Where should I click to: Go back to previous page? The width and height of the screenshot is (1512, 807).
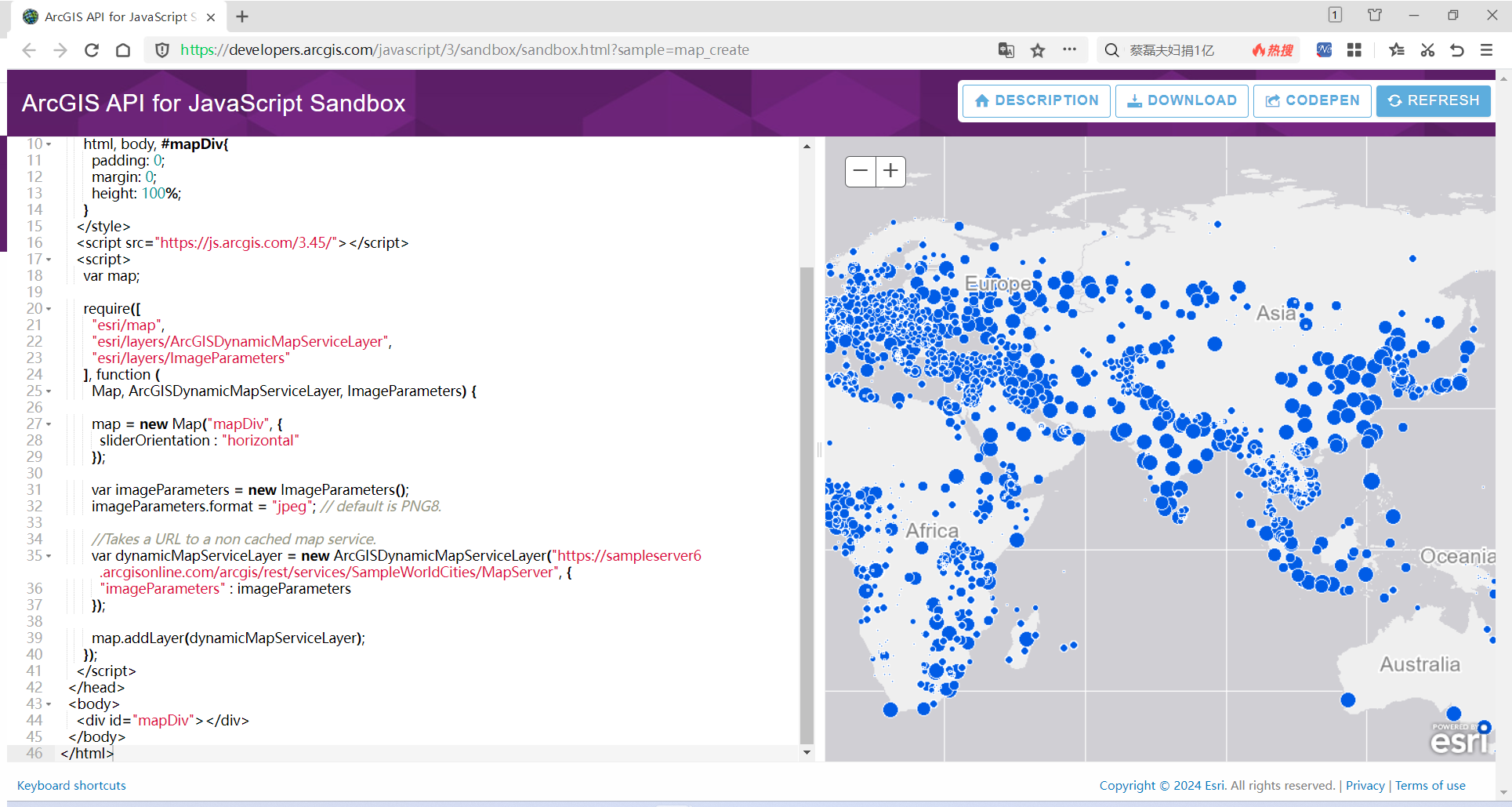coord(29,50)
